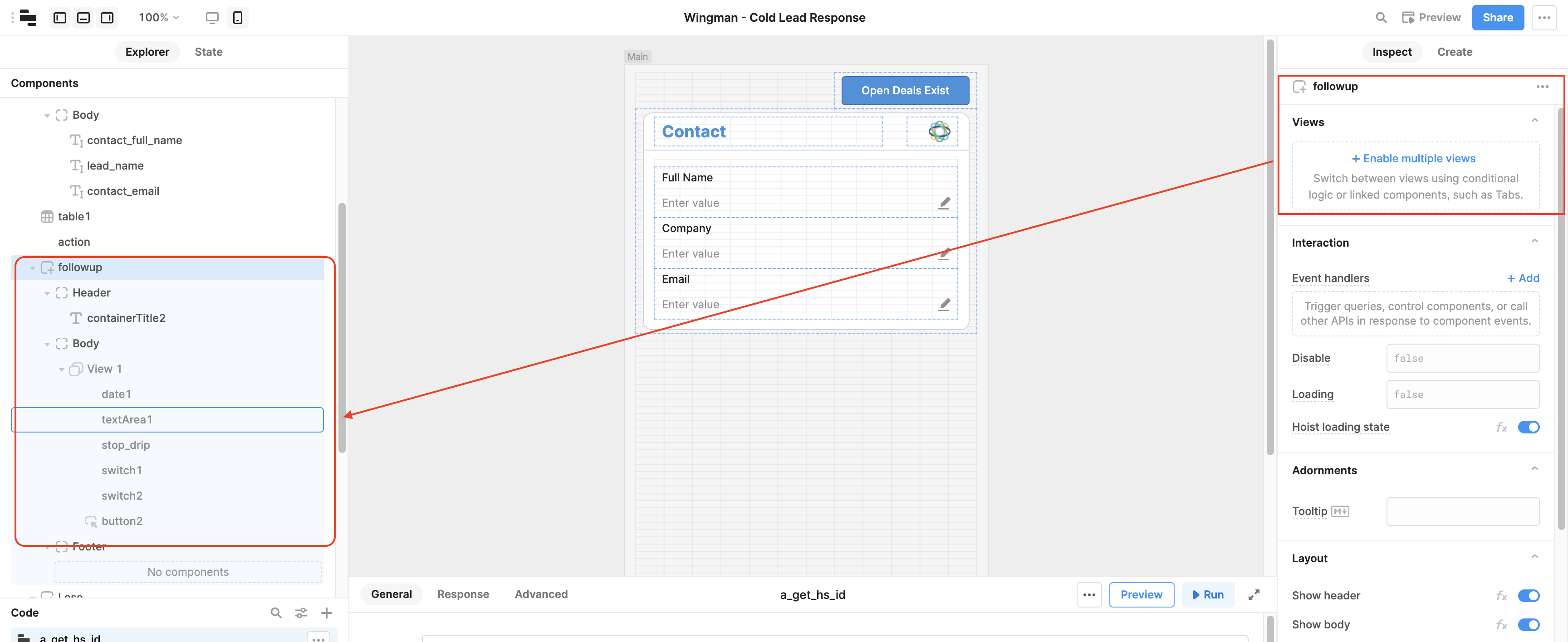Open search in top toolbar

pyautogui.click(x=1381, y=18)
